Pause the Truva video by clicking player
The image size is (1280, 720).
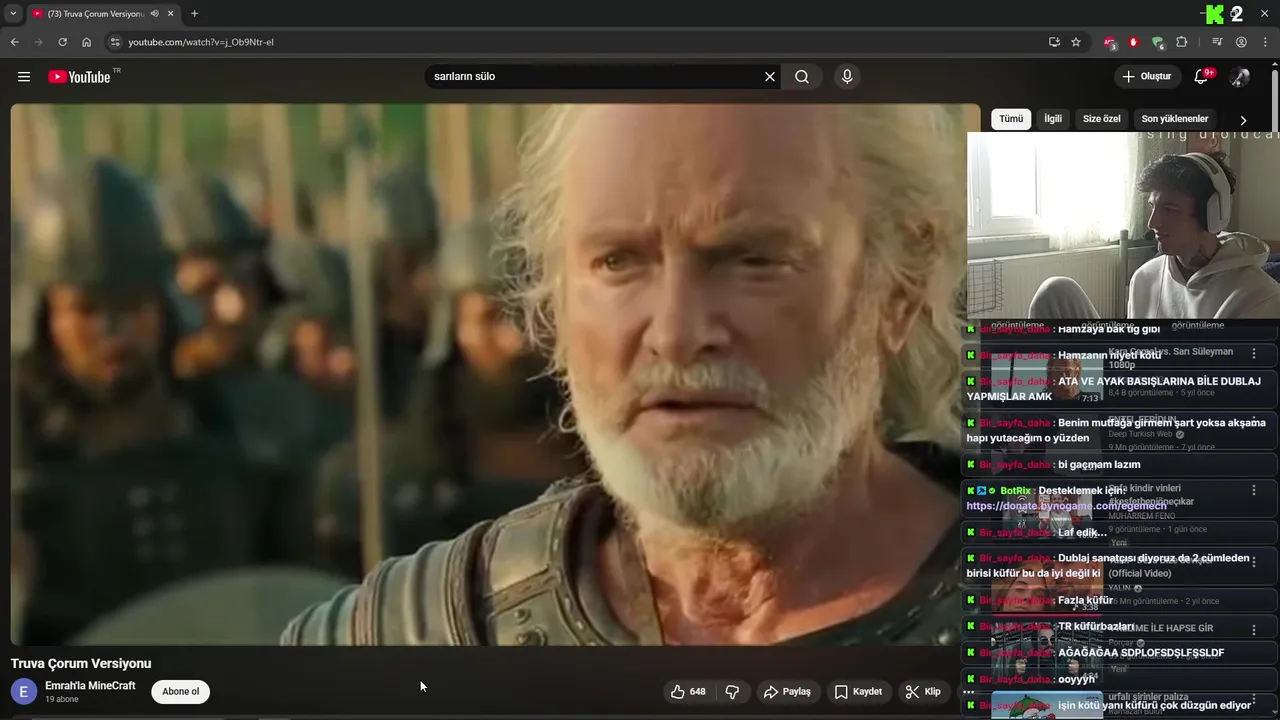(x=495, y=375)
